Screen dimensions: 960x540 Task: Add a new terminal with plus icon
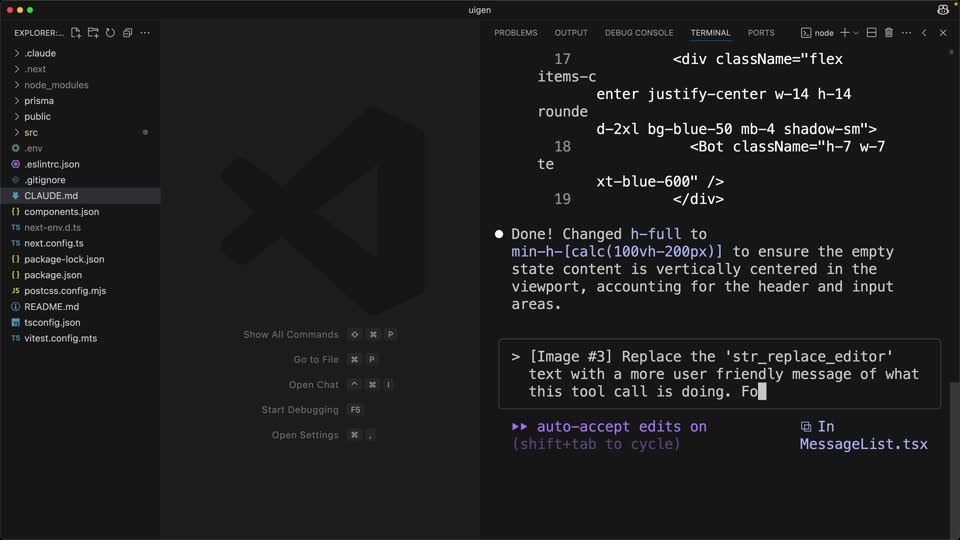tap(844, 33)
